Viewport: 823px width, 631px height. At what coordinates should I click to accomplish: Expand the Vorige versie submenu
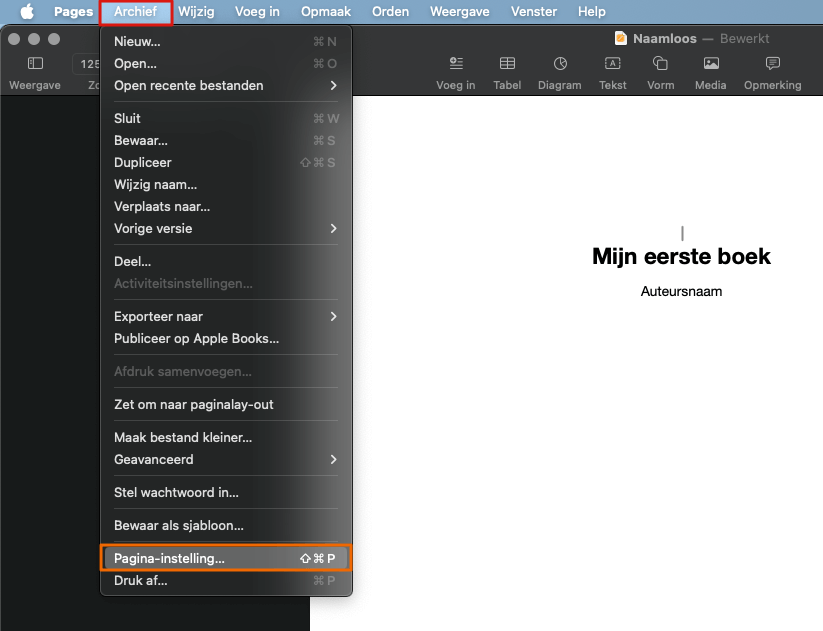(x=226, y=229)
